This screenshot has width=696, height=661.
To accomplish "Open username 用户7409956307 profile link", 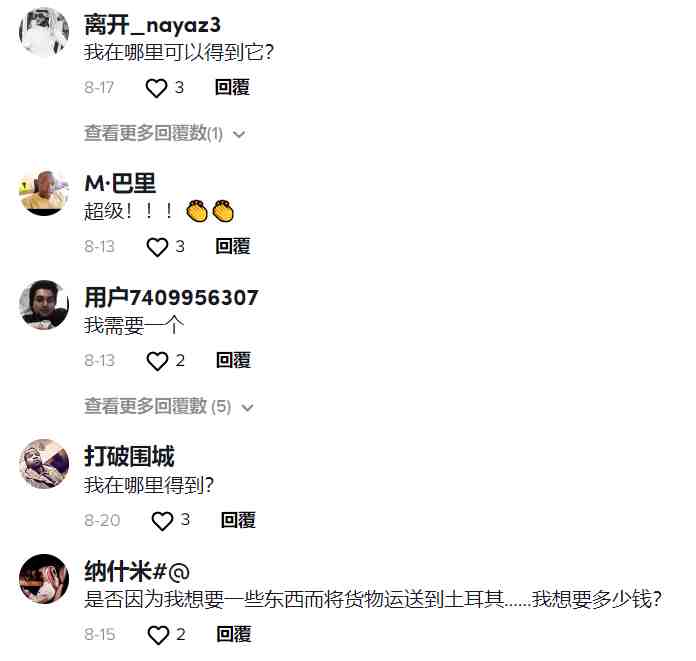I will pos(171,297).
